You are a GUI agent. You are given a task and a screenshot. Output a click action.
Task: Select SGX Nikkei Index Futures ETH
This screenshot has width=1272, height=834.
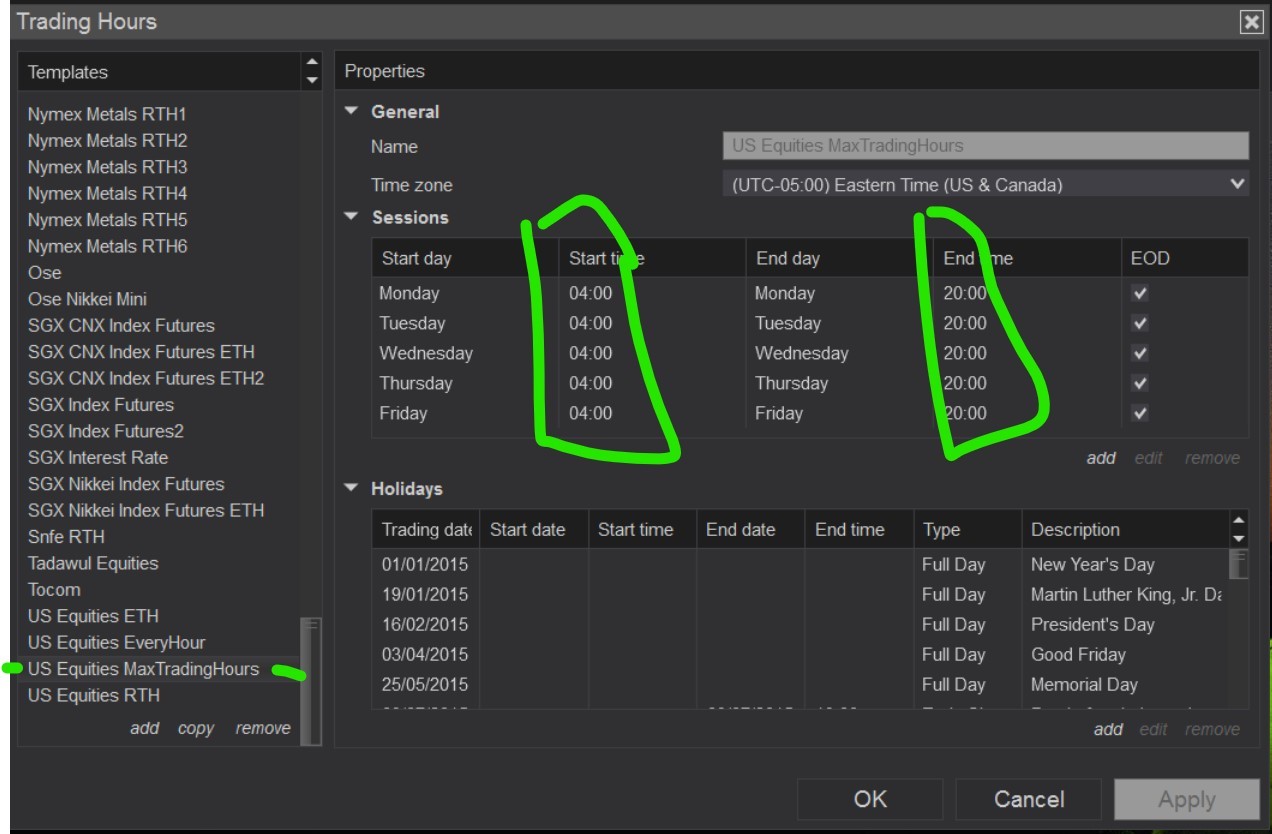(146, 510)
